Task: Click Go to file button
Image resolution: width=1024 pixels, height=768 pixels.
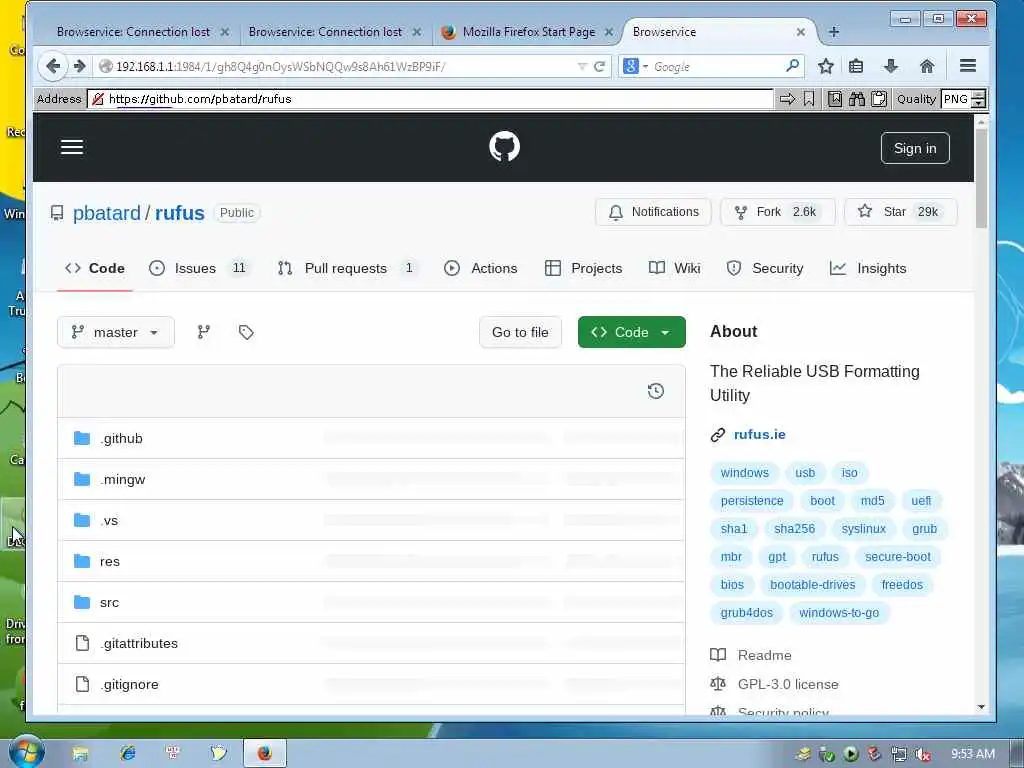Action: (x=520, y=332)
